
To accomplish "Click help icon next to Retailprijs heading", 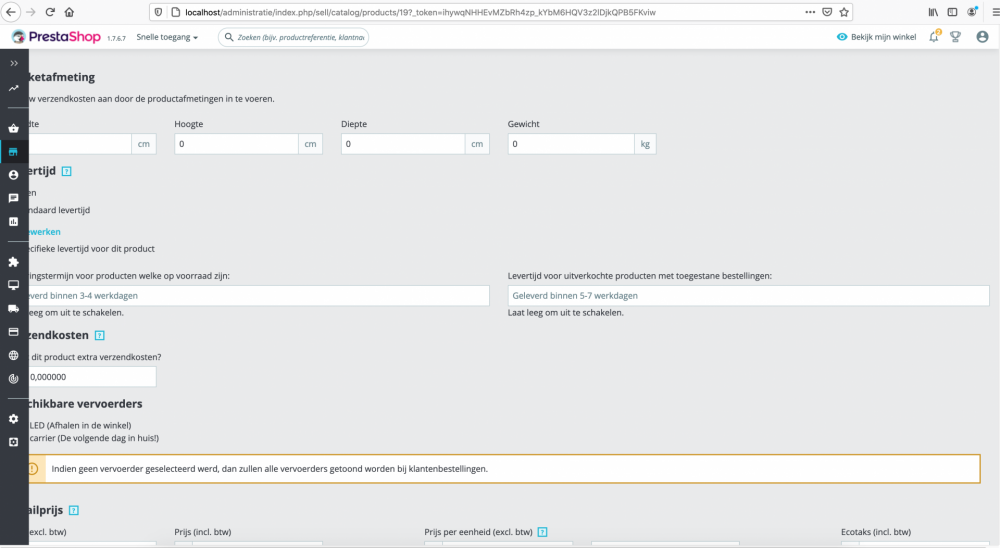I will (x=74, y=510).
